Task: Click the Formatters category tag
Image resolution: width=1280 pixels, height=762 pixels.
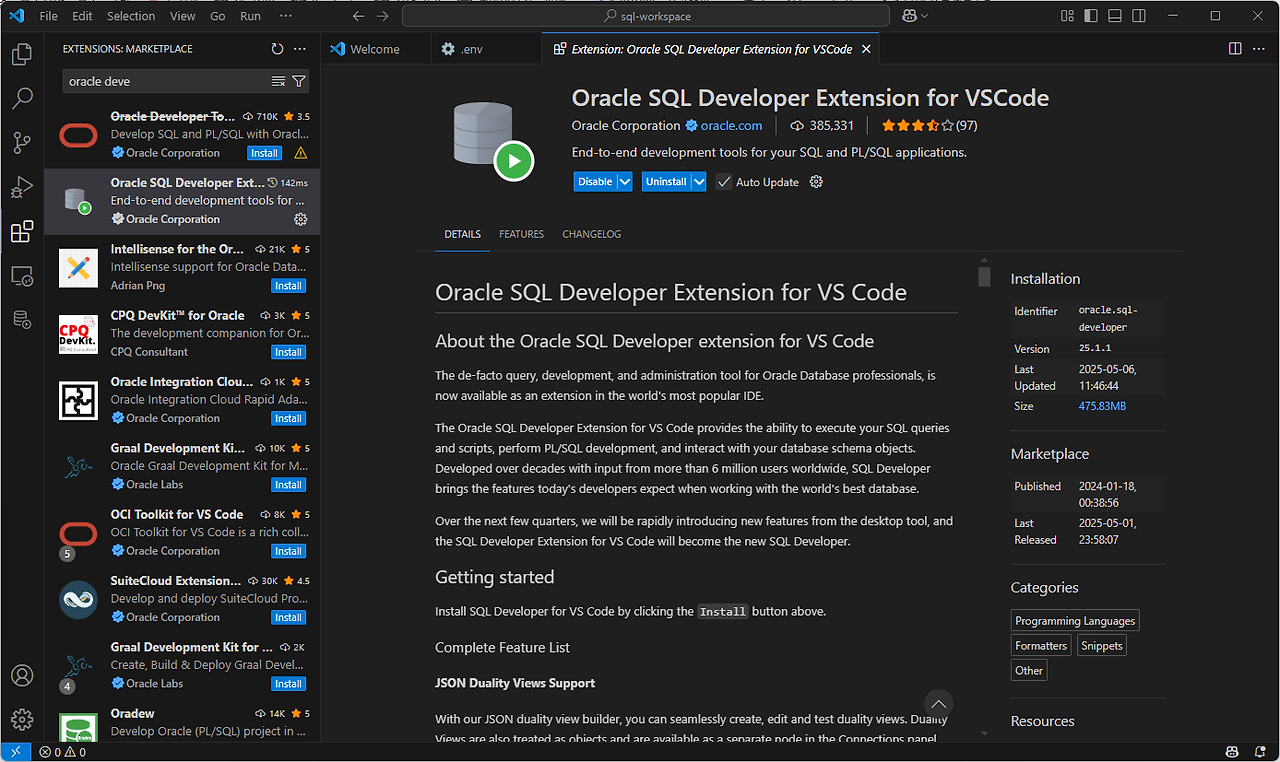Action: point(1041,646)
